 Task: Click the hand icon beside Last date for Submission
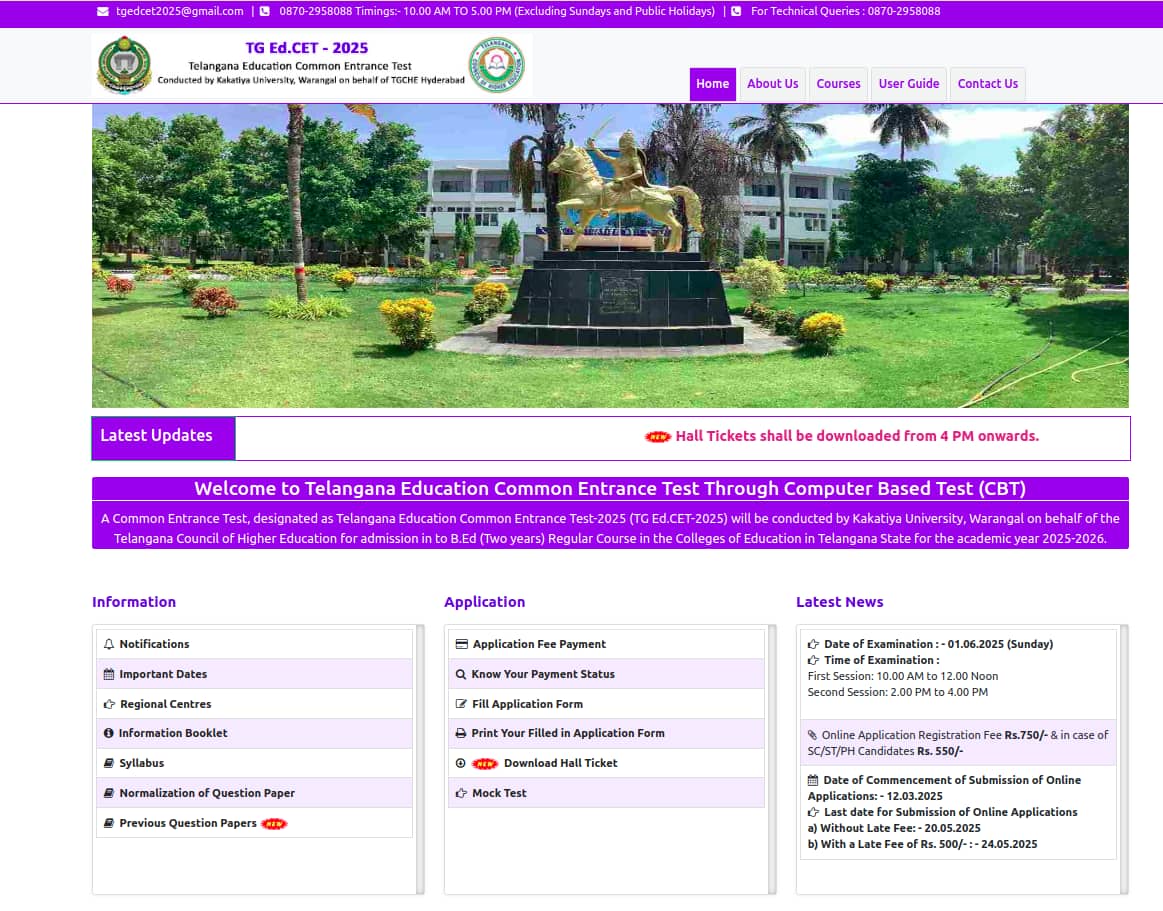813,812
